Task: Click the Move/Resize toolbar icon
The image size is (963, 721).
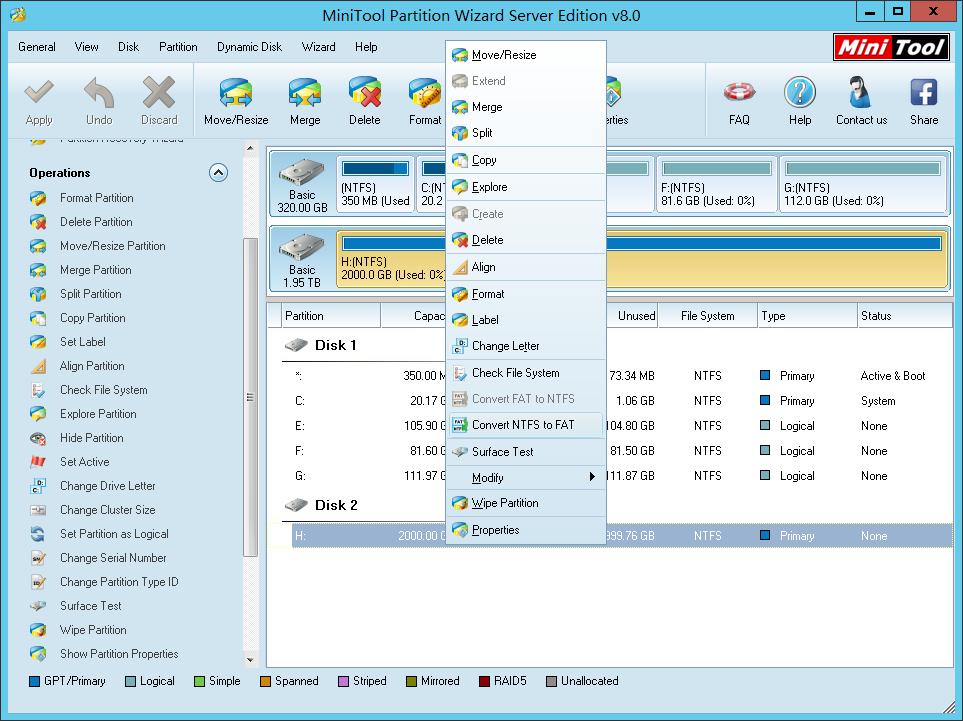Action: (236, 94)
